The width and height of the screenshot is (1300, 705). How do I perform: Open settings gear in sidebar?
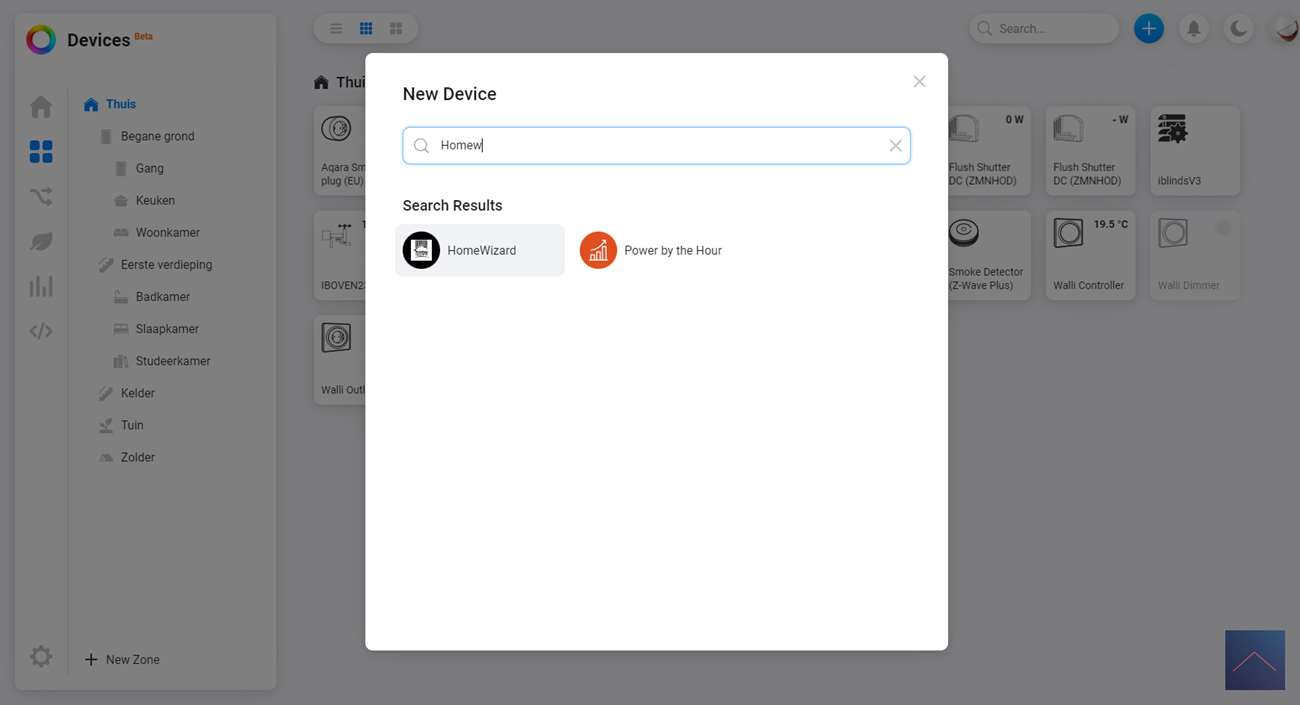[41, 656]
